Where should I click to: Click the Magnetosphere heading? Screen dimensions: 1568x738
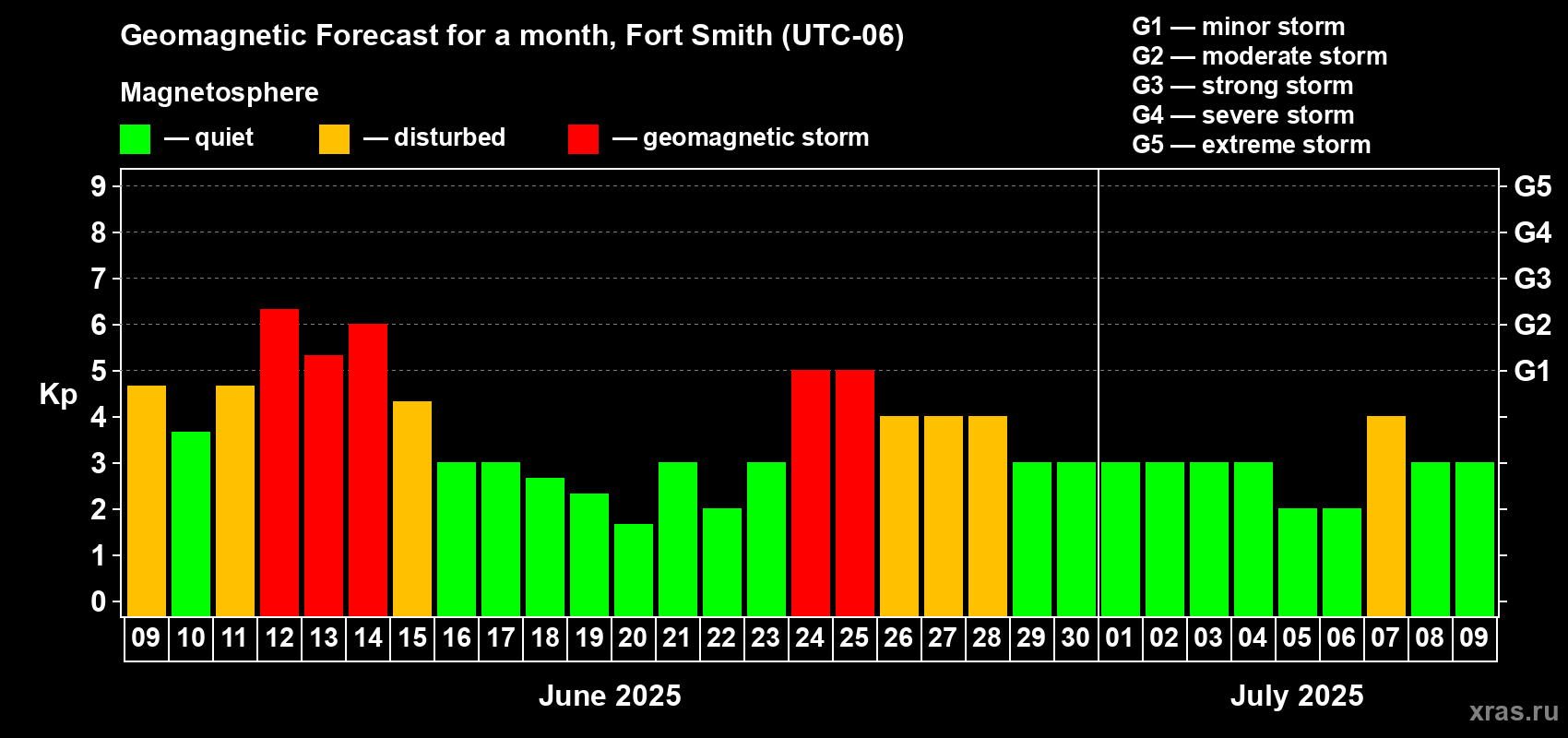(220, 93)
